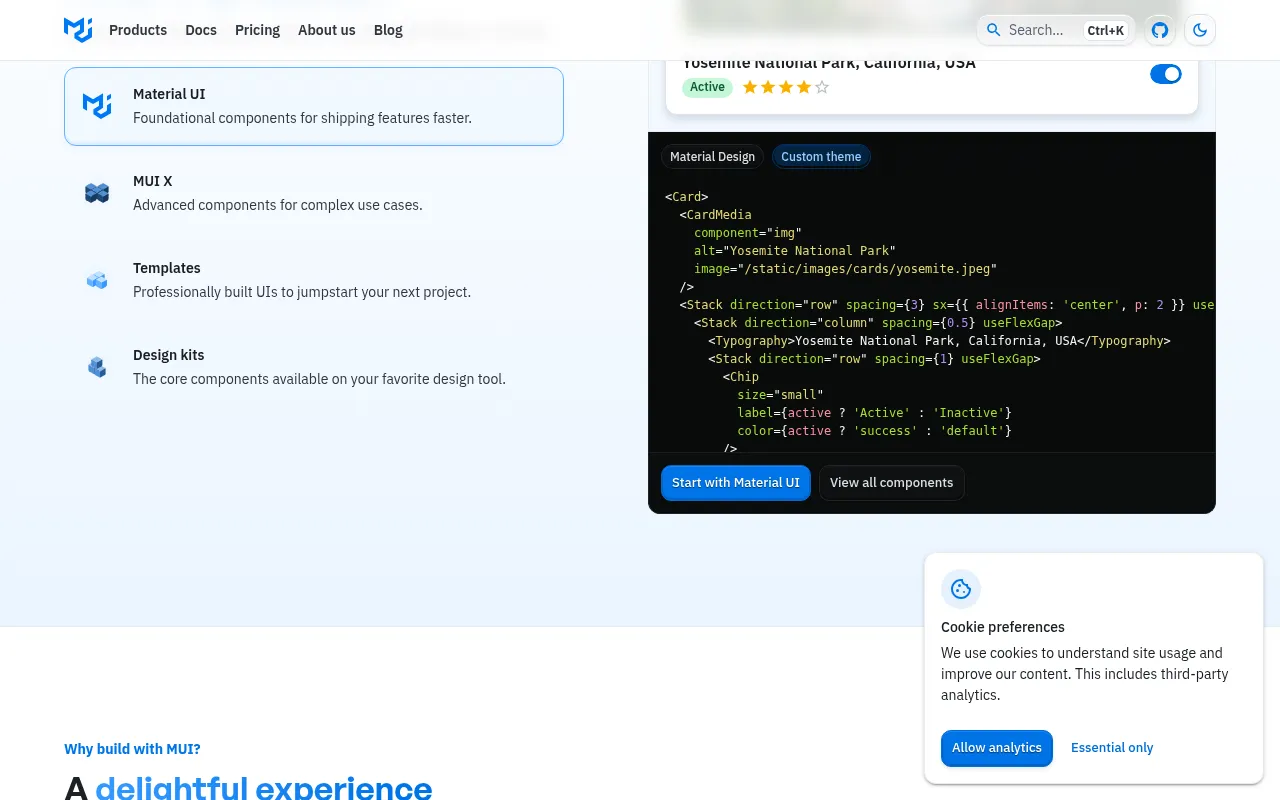
Task: Click the '<CardMedia' code line
Action: pos(715,215)
